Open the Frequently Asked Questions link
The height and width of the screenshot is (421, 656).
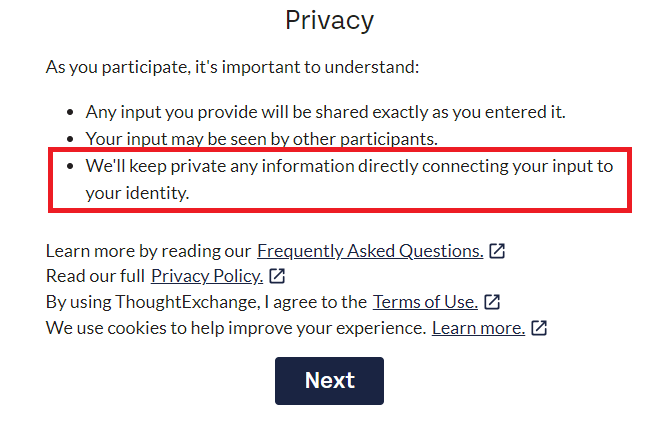[370, 251]
